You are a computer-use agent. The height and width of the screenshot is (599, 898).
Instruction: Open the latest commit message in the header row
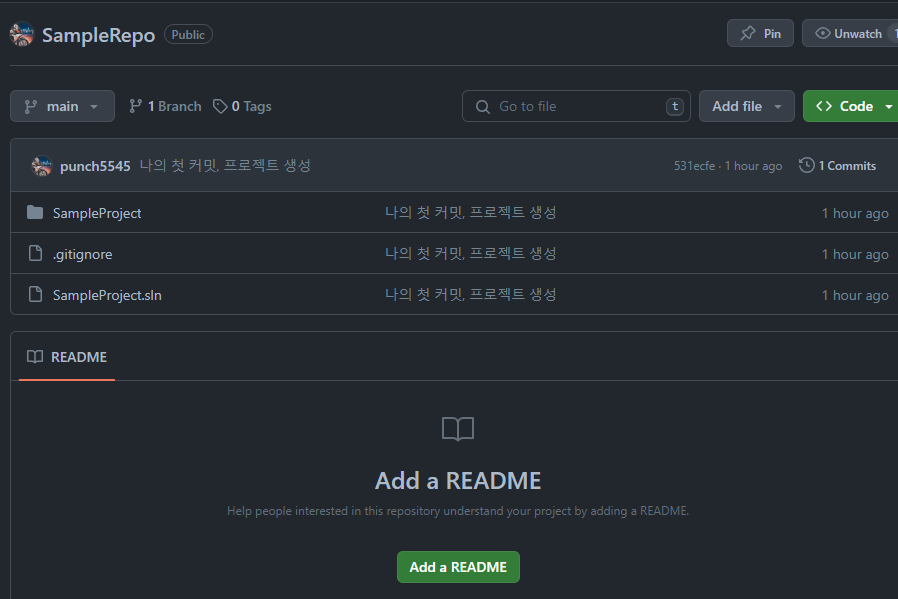(x=225, y=165)
